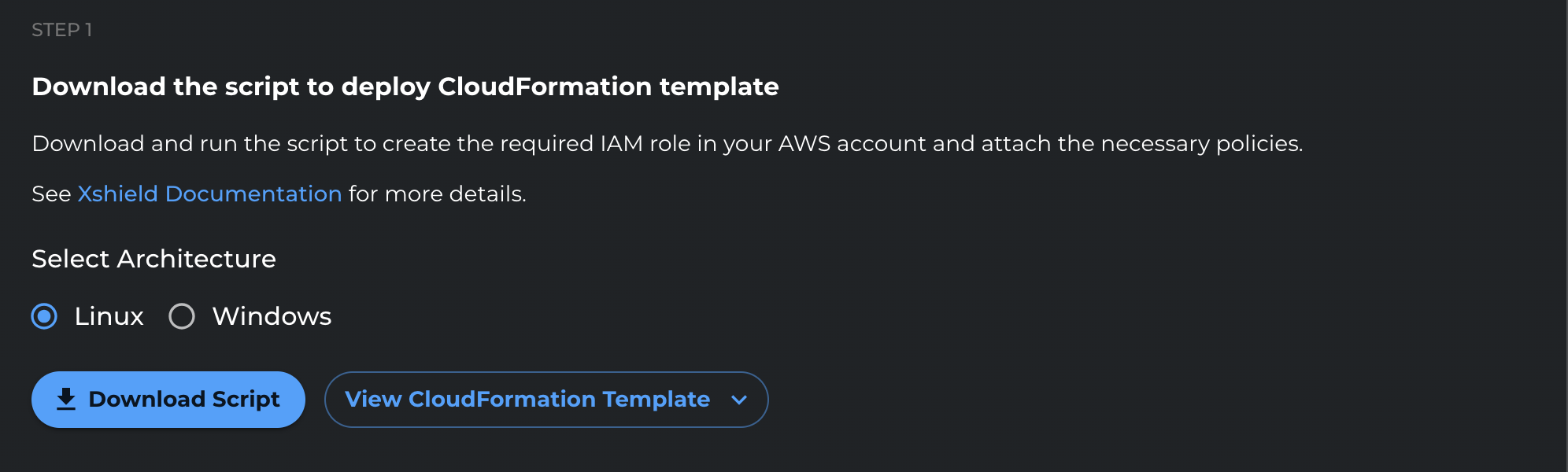Click the filled Linux radio indicator icon
The image size is (1568, 472).
[x=45, y=316]
